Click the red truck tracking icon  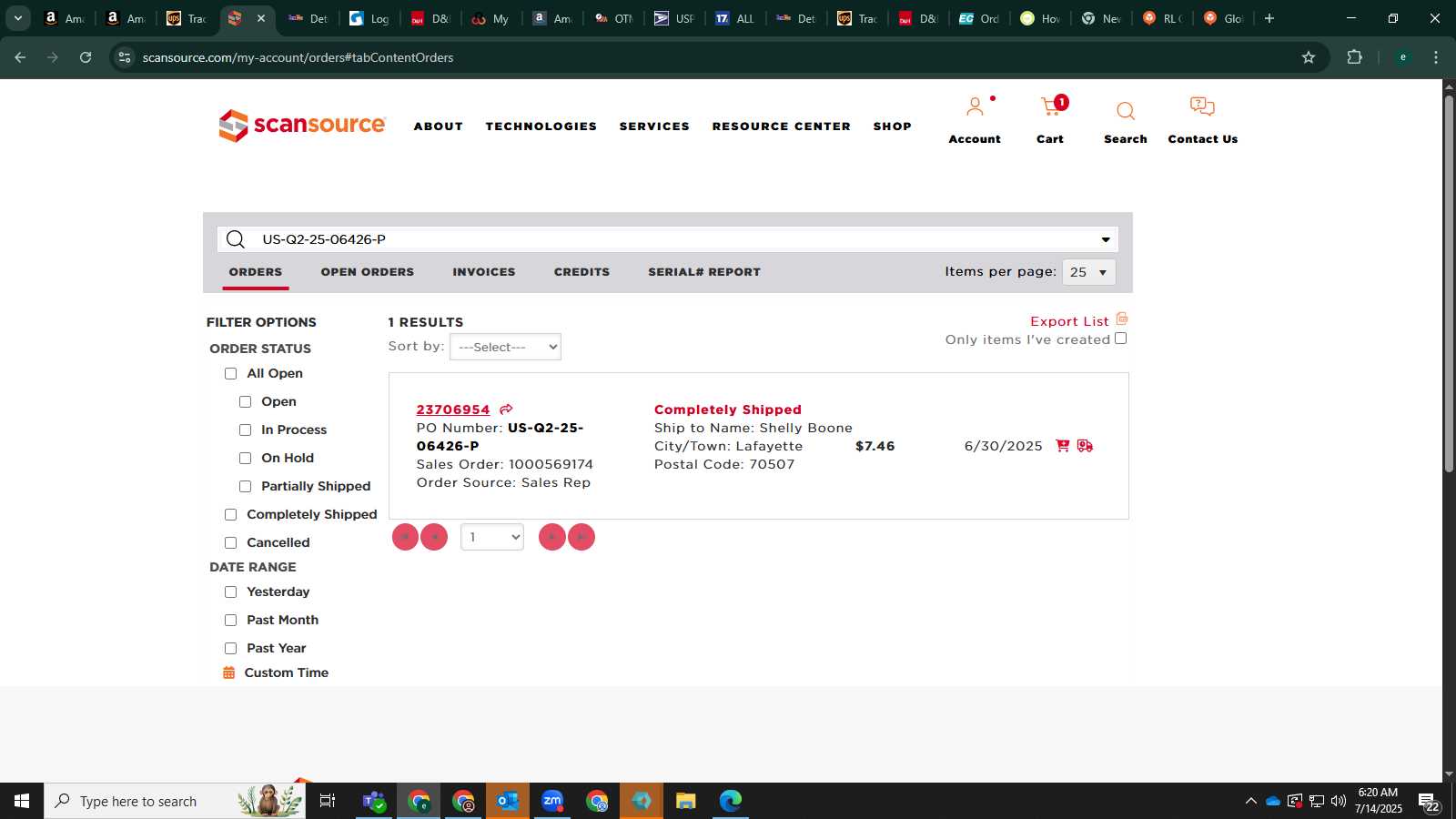coord(1085,446)
